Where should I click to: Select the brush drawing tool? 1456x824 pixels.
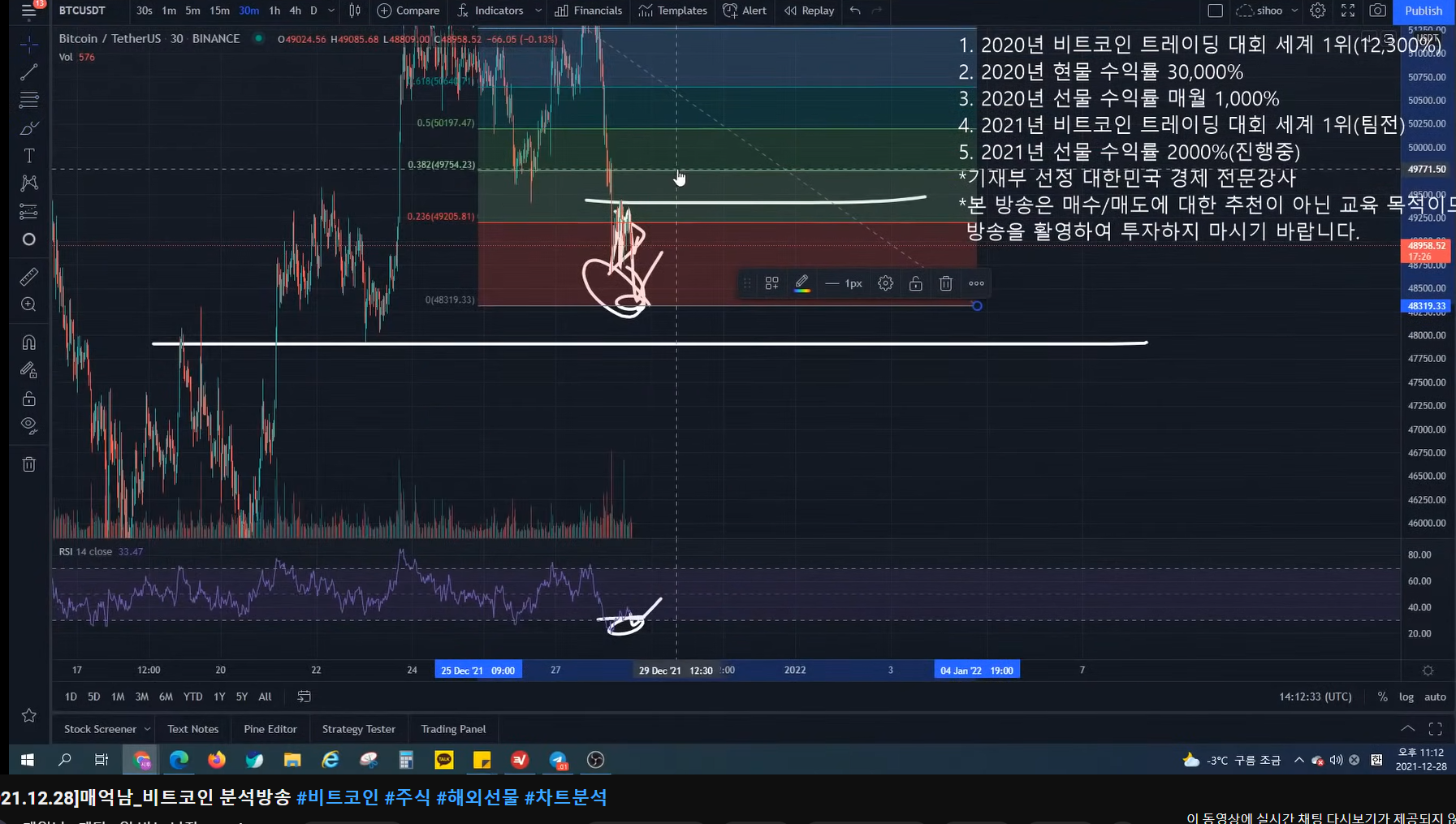point(28,128)
